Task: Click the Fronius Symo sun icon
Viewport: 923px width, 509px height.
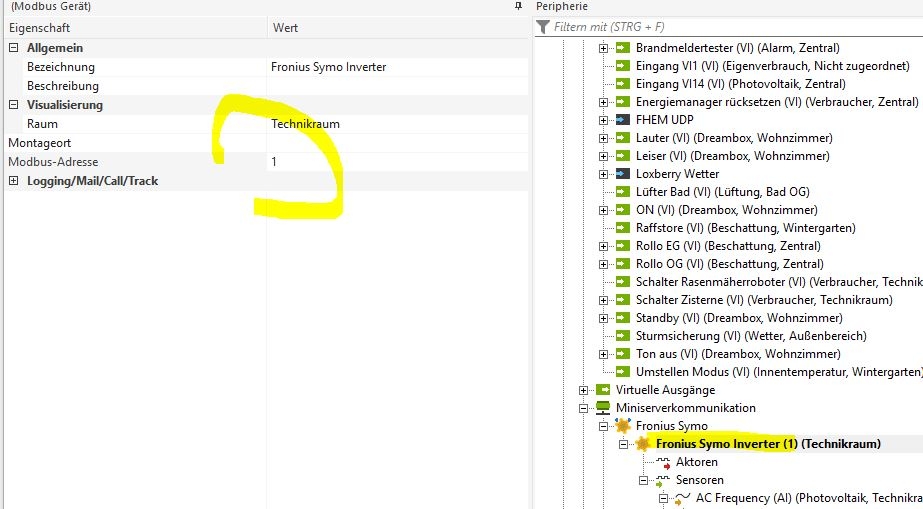Action: 623,425
